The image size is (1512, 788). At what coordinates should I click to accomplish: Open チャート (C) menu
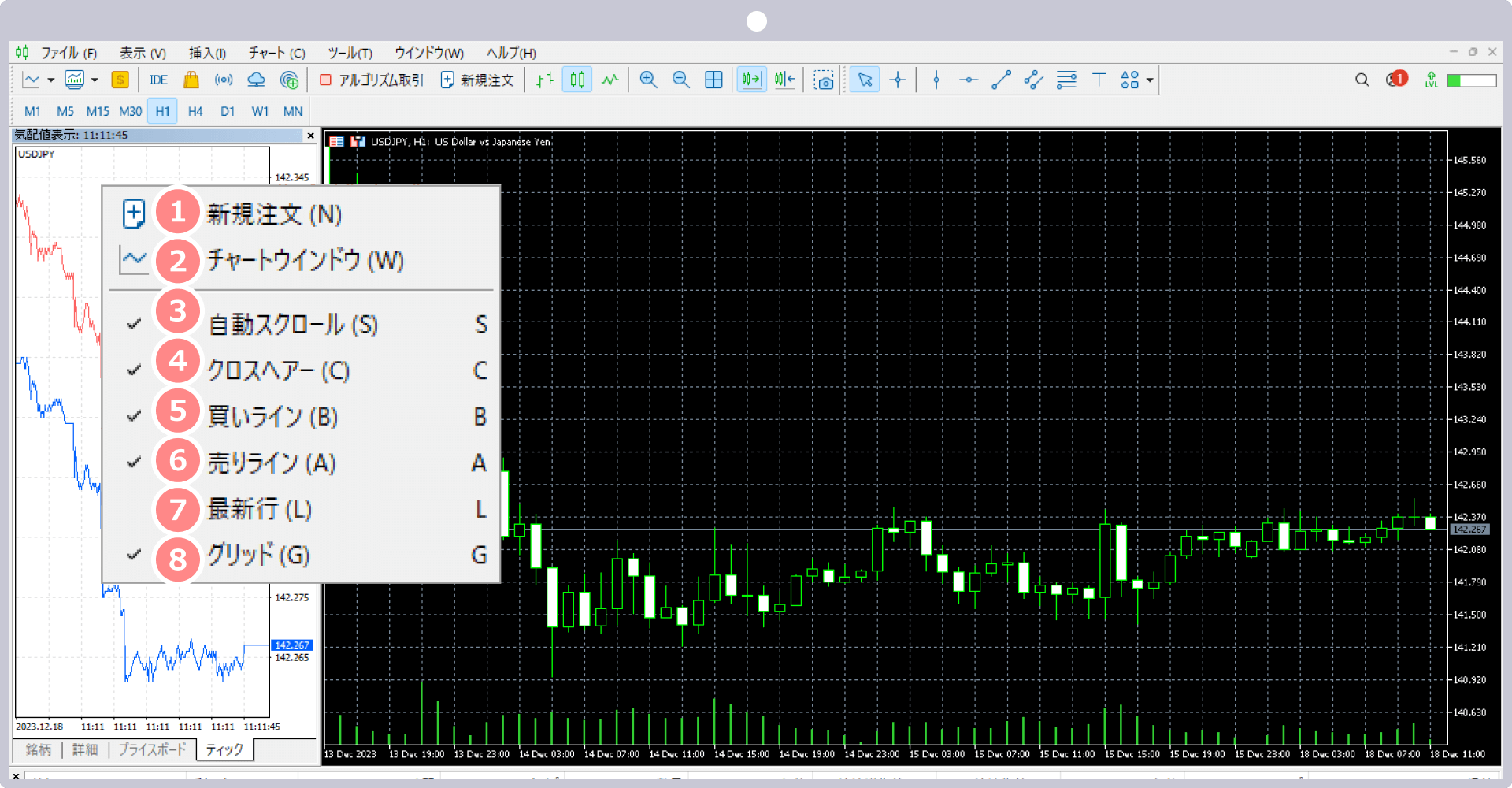point(276,53)
